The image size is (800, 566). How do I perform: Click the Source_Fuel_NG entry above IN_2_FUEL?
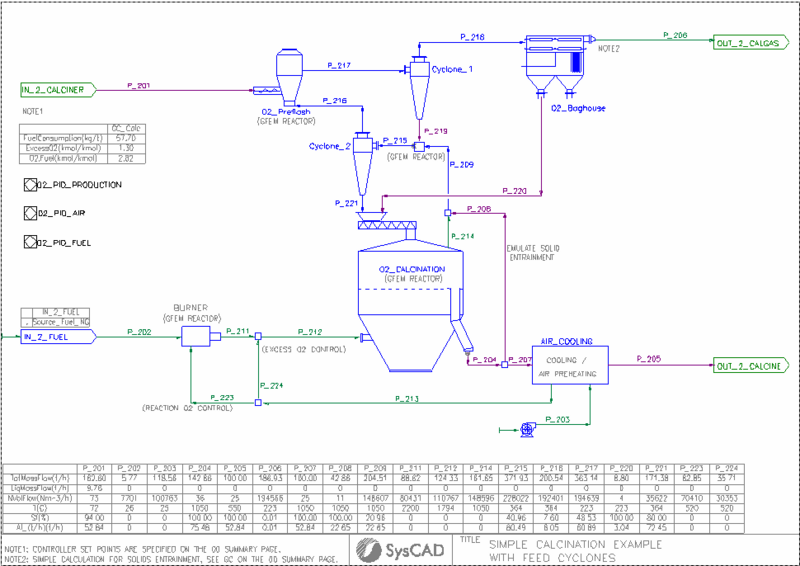tap(61, 322)
